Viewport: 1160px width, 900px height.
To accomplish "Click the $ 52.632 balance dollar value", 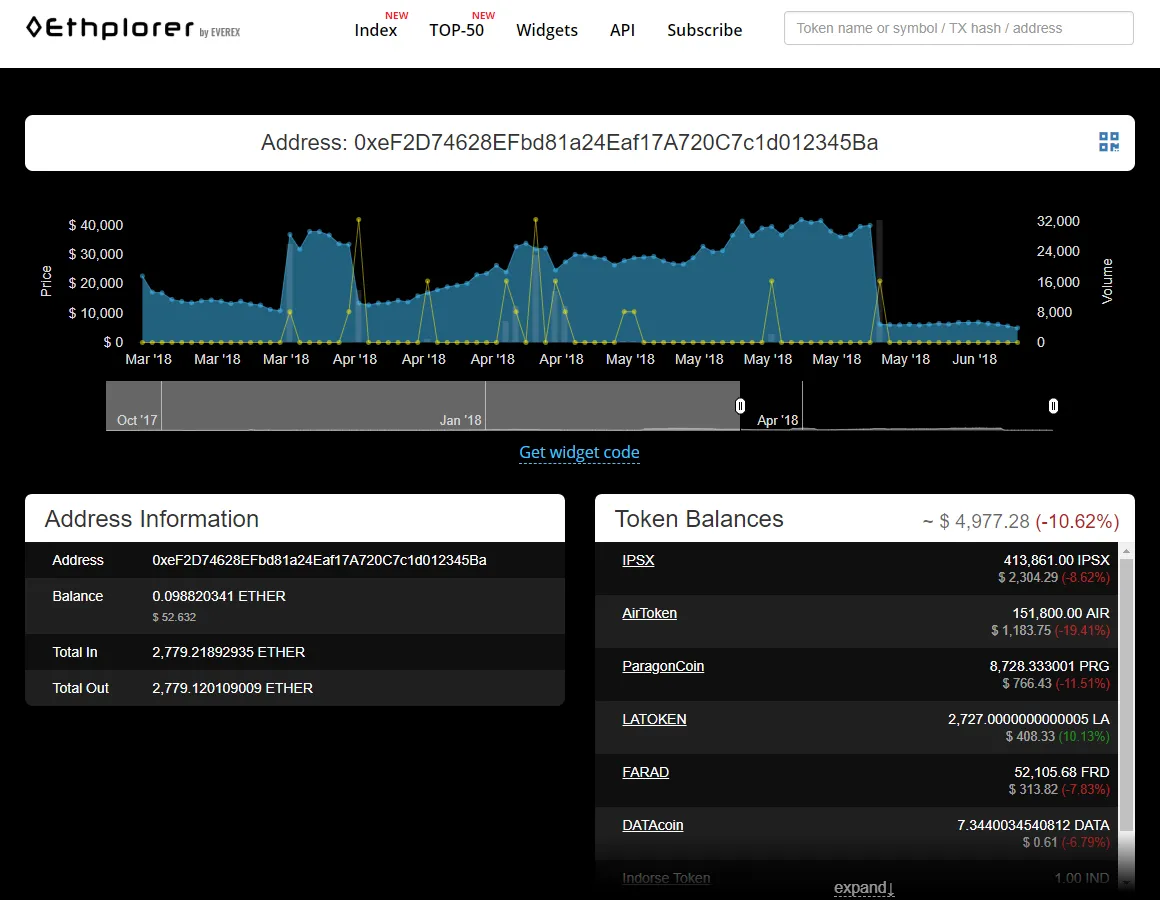I will click(174, 617).
